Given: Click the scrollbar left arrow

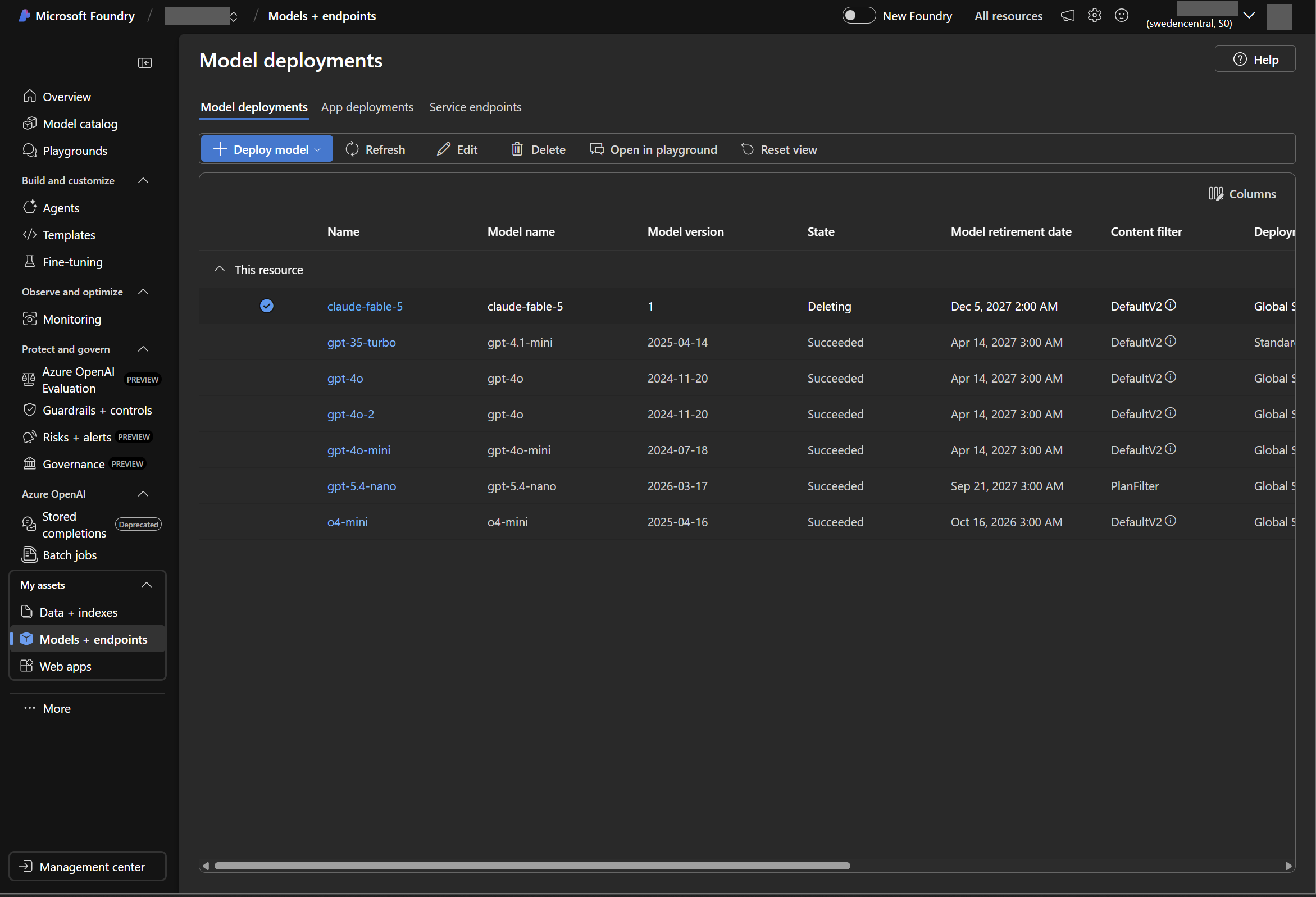Looking at the screenshot, I should (206, 866).
